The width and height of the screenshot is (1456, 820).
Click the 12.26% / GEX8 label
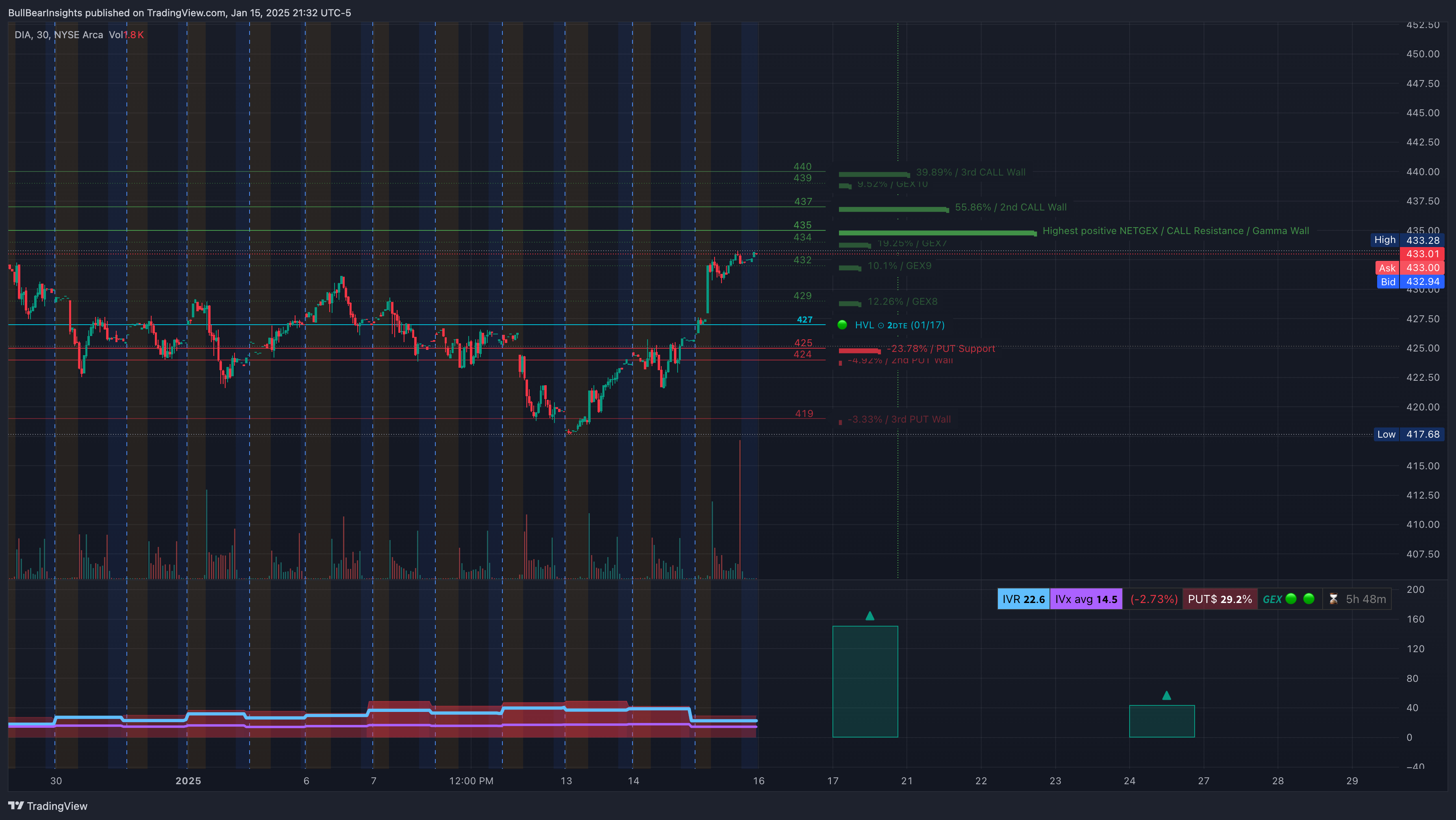pos(902,301)
